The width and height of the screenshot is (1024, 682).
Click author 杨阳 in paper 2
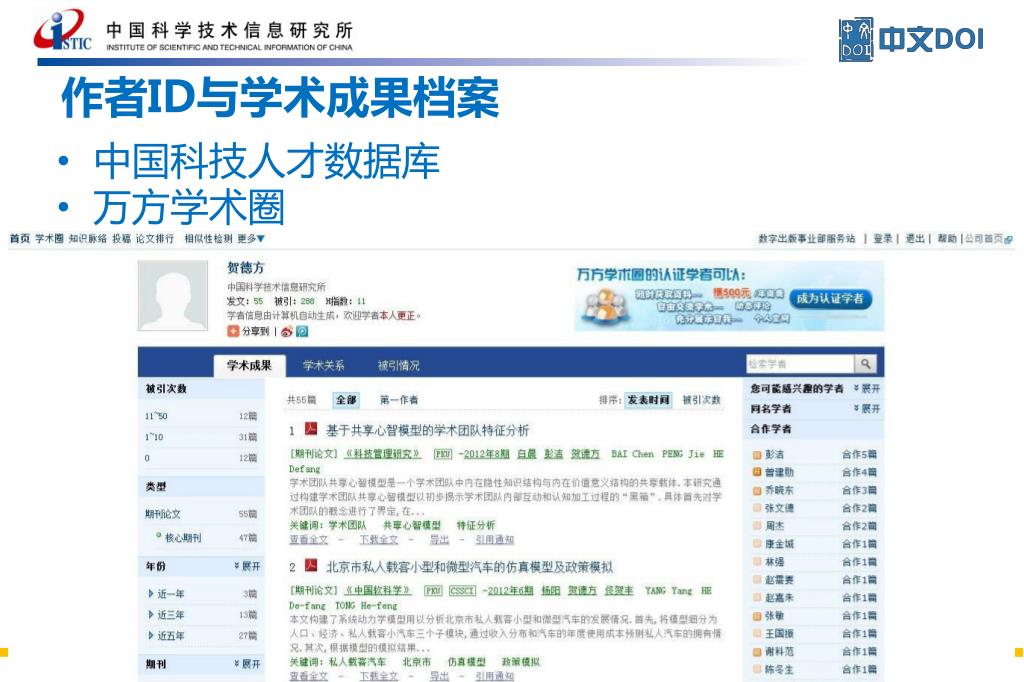pos(551,591)
